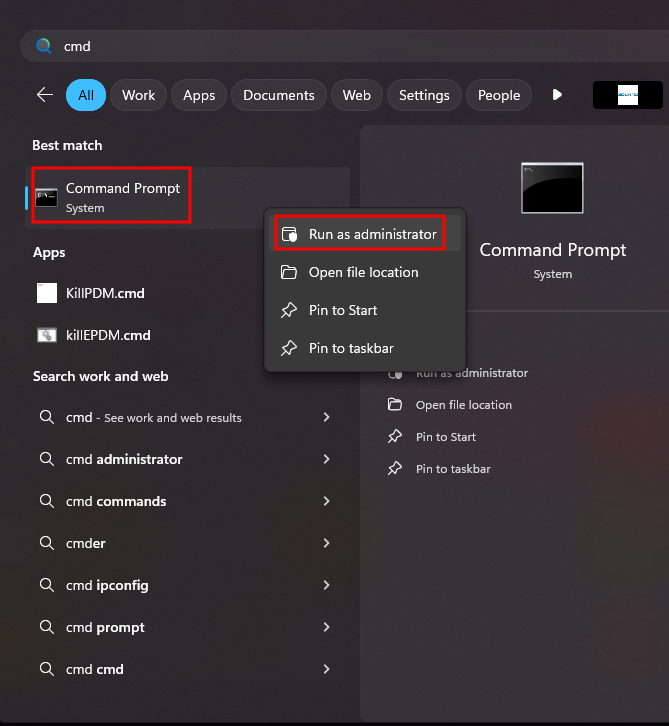Click the back arrow in search header
Image resolution: width=669 pixels, height=726 pixels.
coord(45,95)
